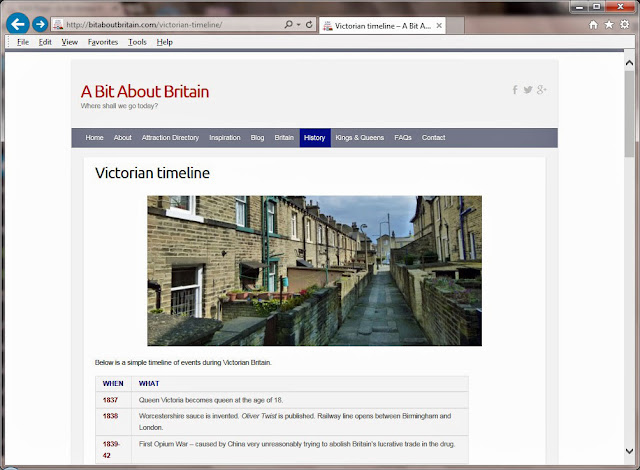Click the terraced houses street photo

(x=314, y=270)
